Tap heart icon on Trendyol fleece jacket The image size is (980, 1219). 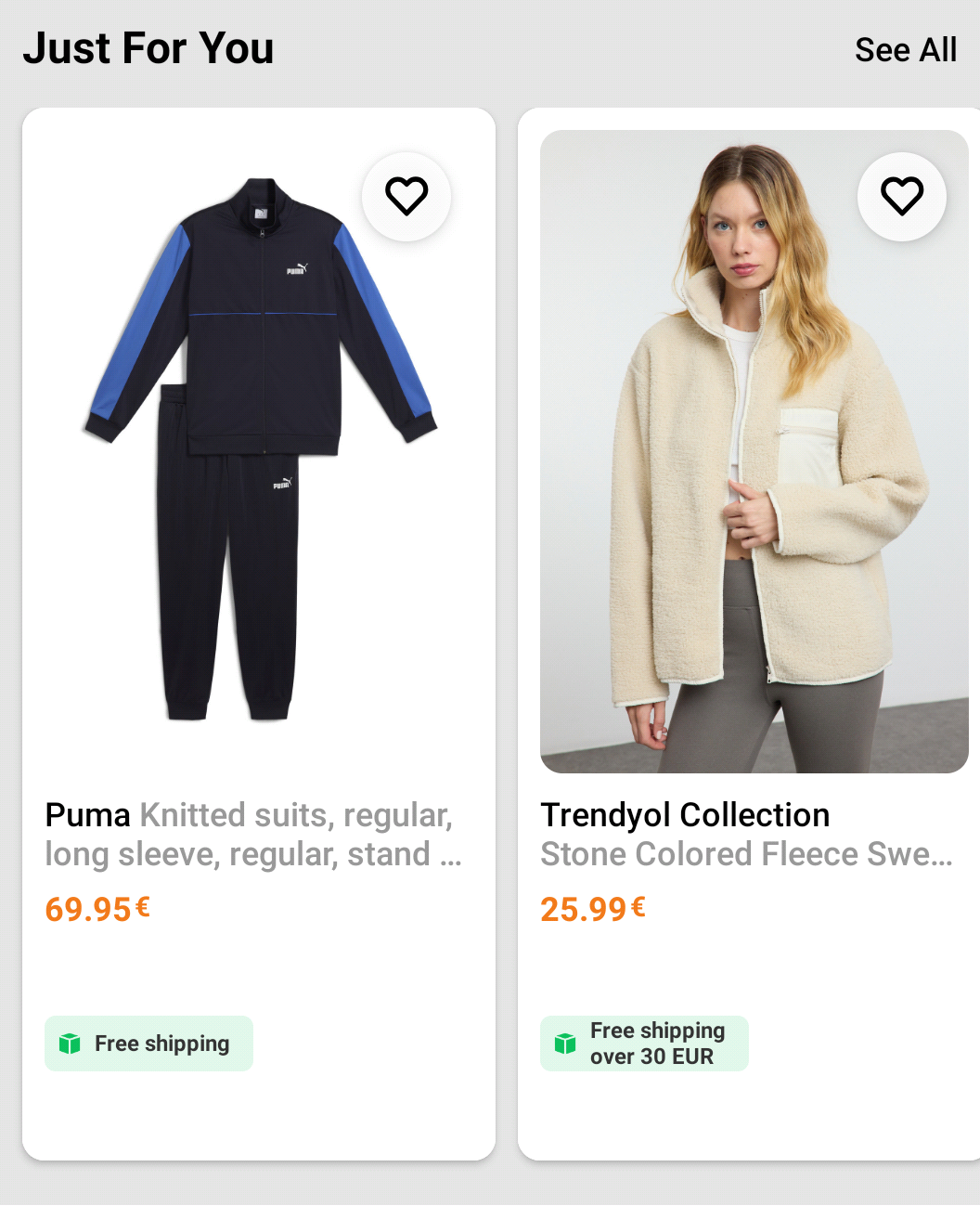click(x=902, y=196)
